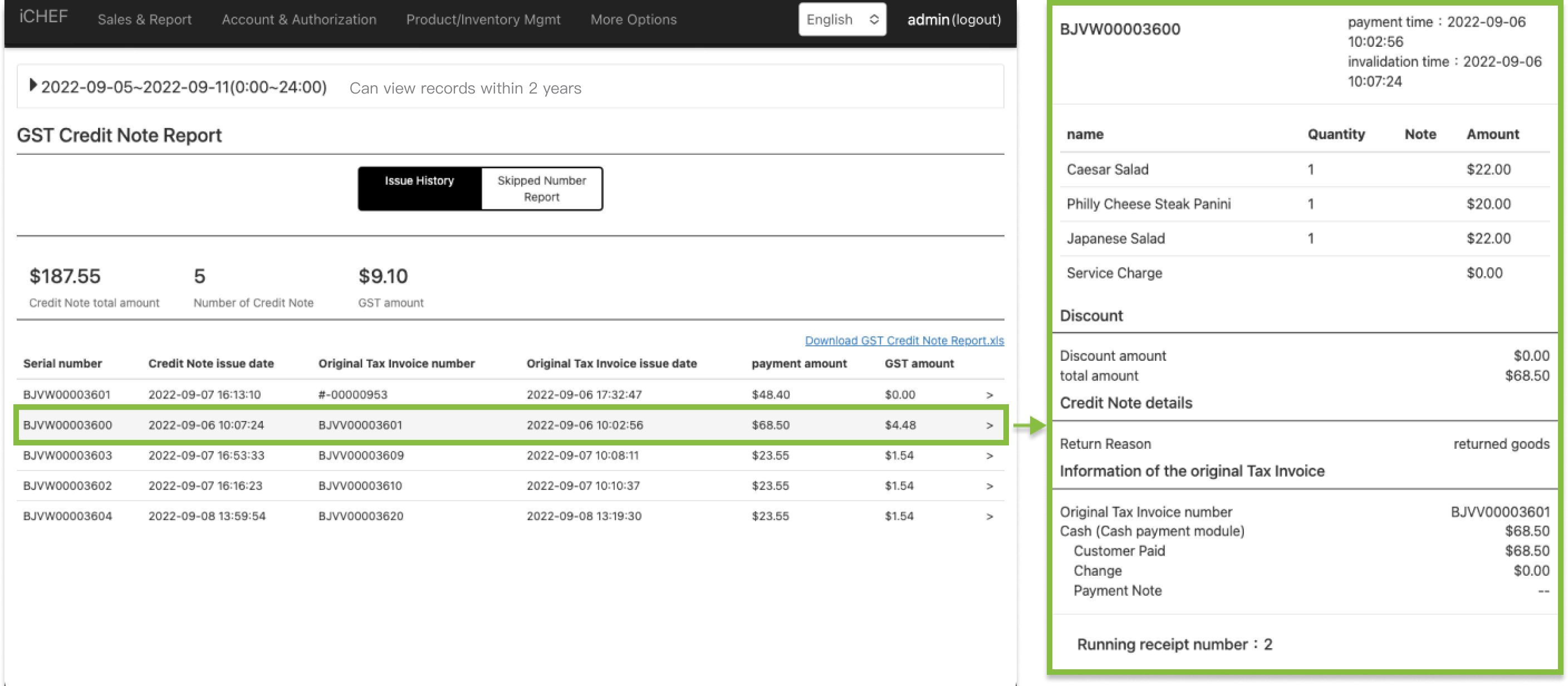Open details arrow for BJVW00003604 row
This screenshot has height=686, width=1568.
point(989,517)
